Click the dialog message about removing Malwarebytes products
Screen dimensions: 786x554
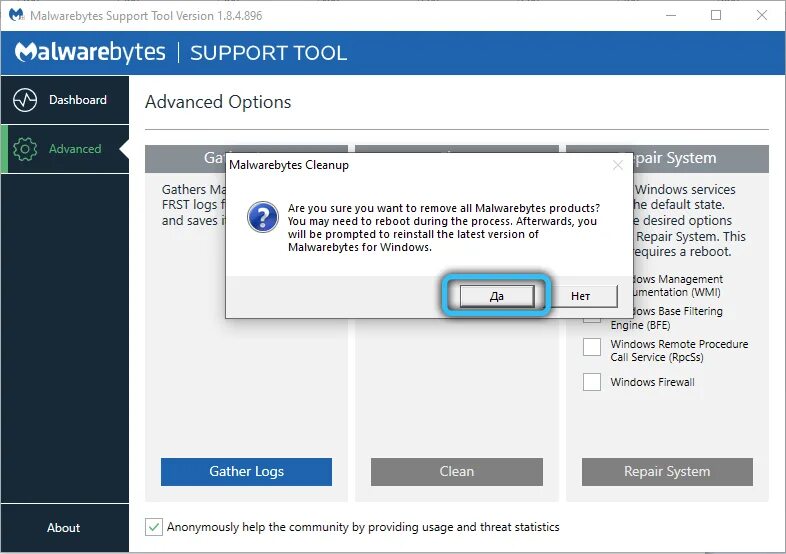(444, 228)
